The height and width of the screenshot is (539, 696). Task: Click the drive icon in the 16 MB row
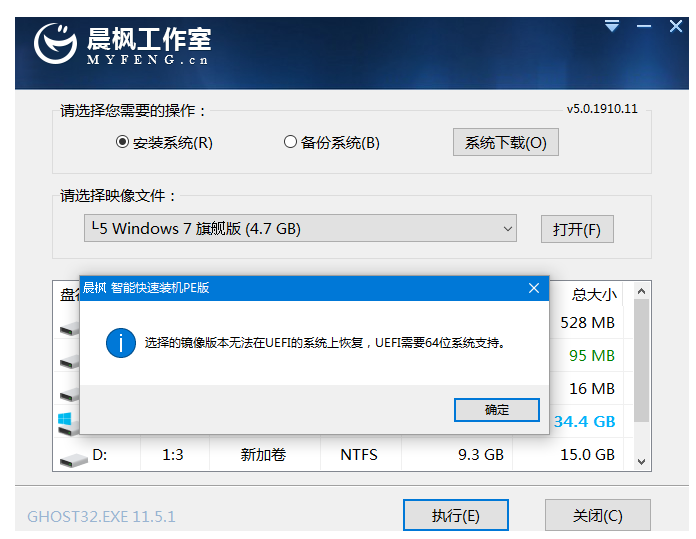point(69,394)
